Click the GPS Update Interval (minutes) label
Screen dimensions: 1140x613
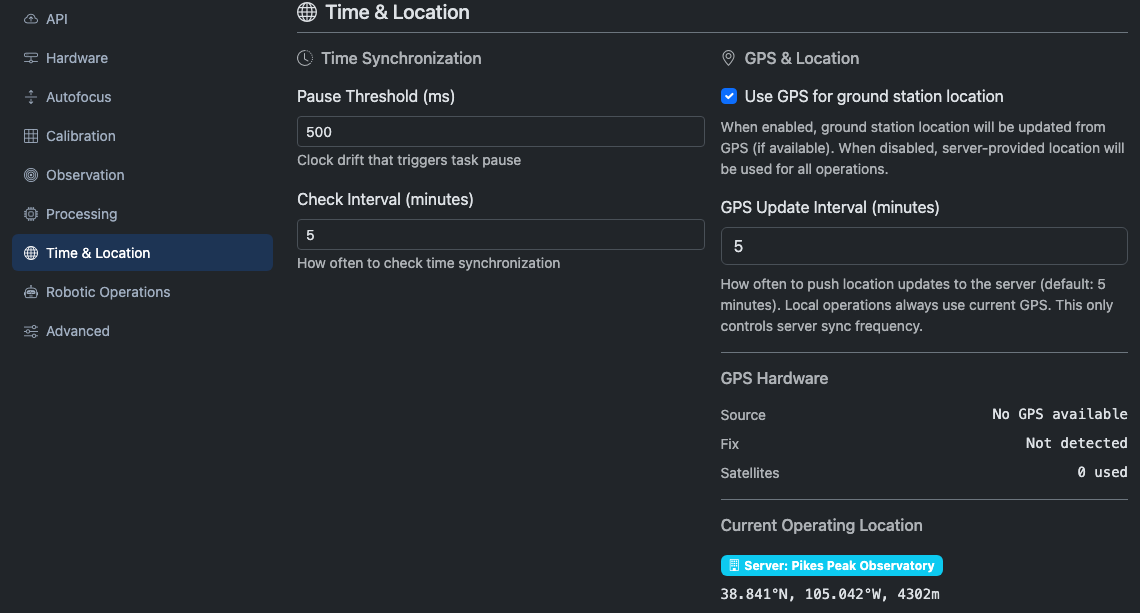[x=830, y=207]
